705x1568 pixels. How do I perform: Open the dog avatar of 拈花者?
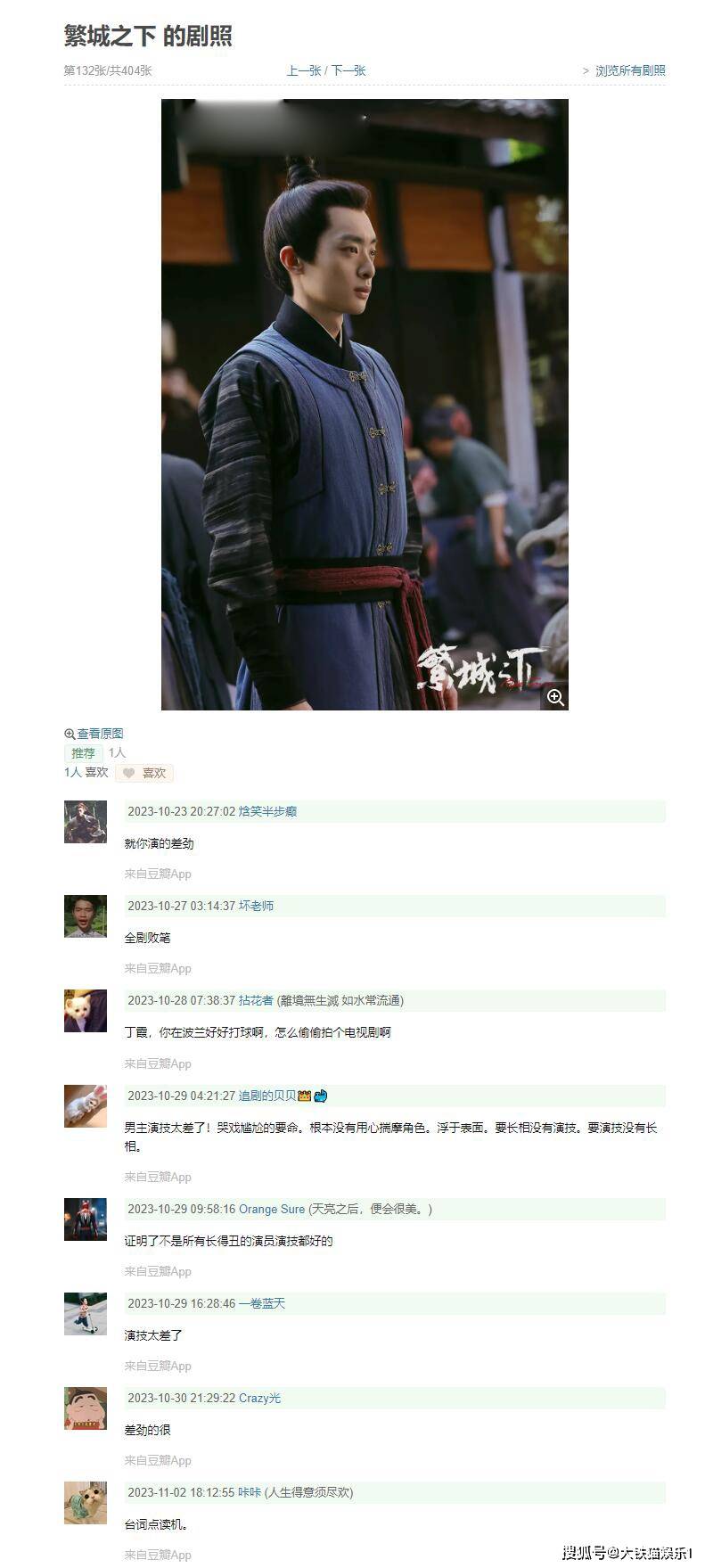click(x=86, y=1011)
